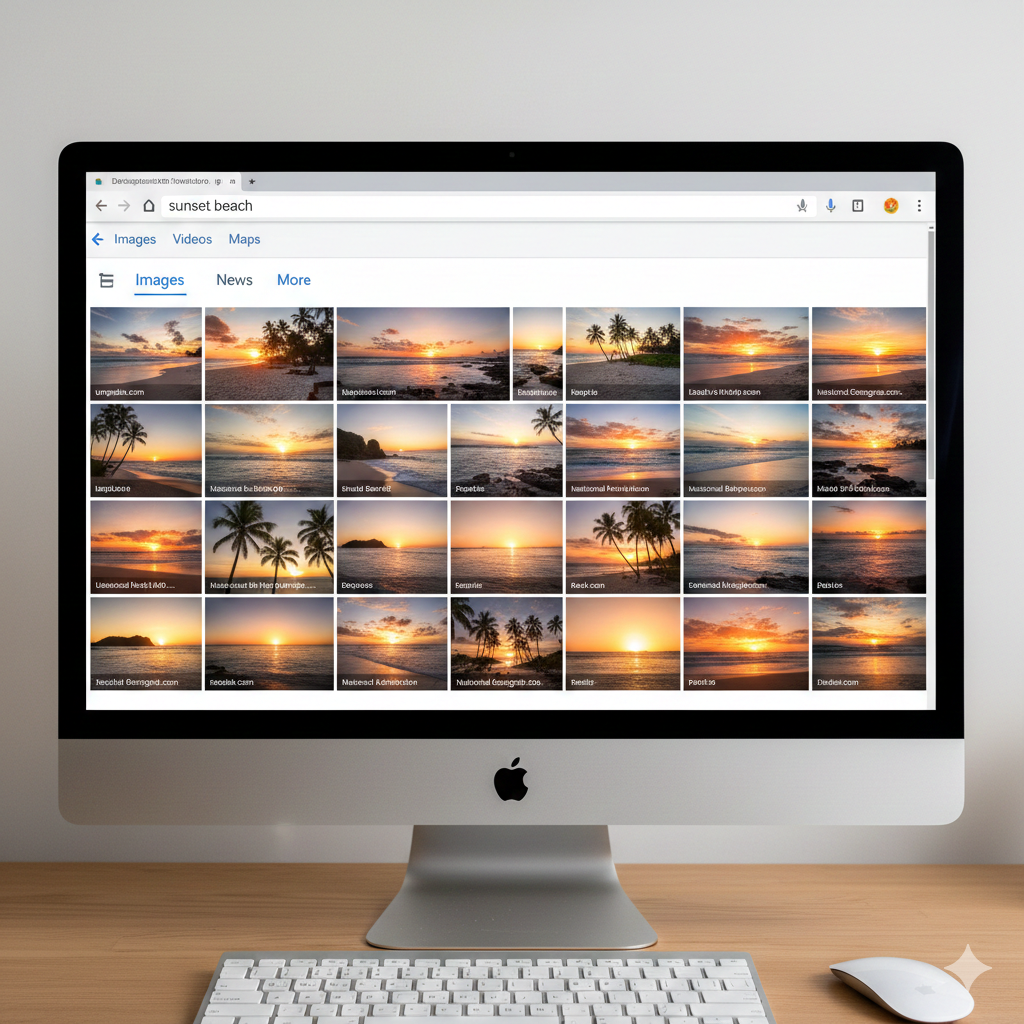This screenshot has width=1024, height=1024.
Task: Click the browser back arrow button
Action: [101, 206]
